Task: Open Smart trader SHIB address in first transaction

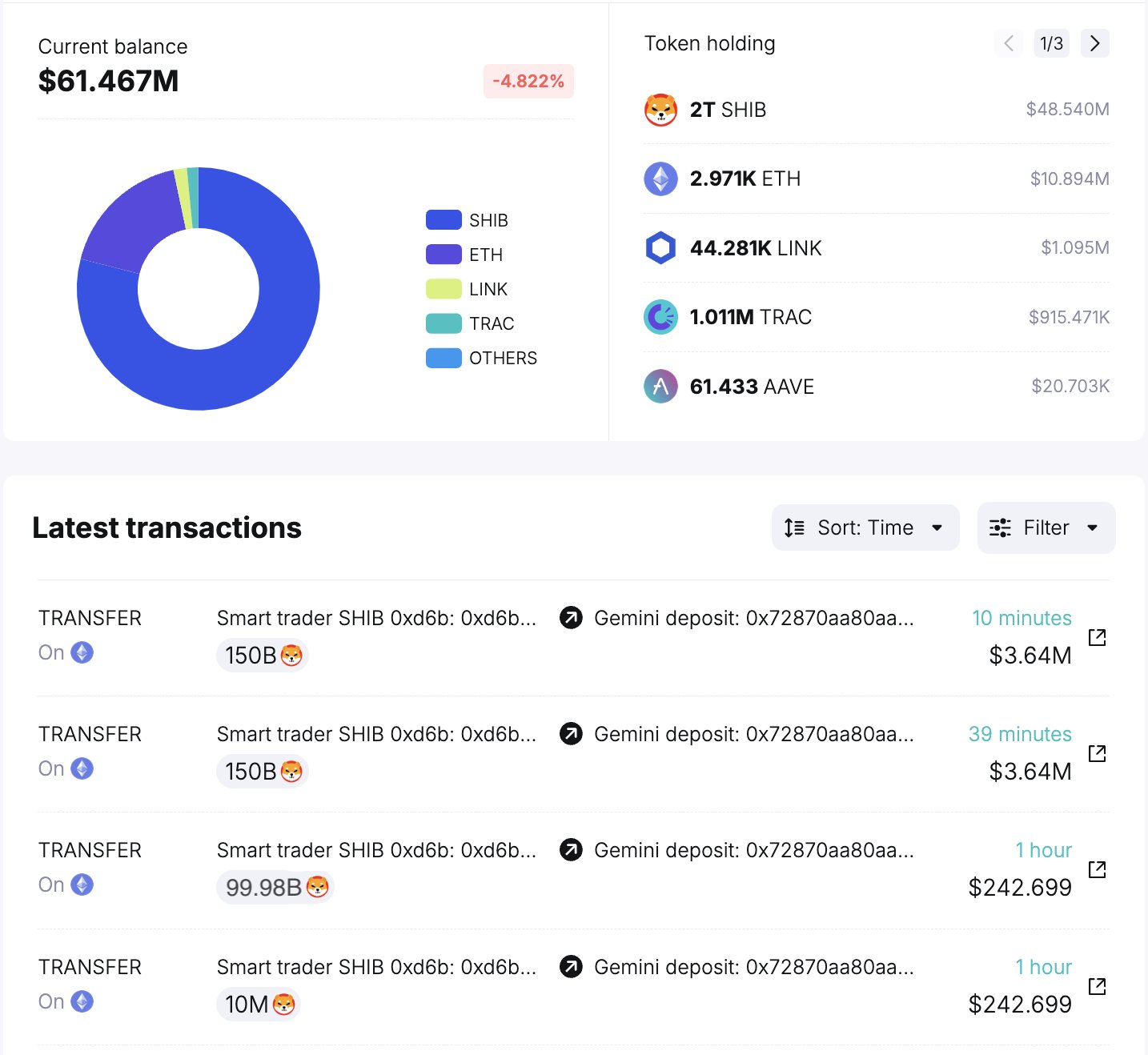Action: click(376, 618)
